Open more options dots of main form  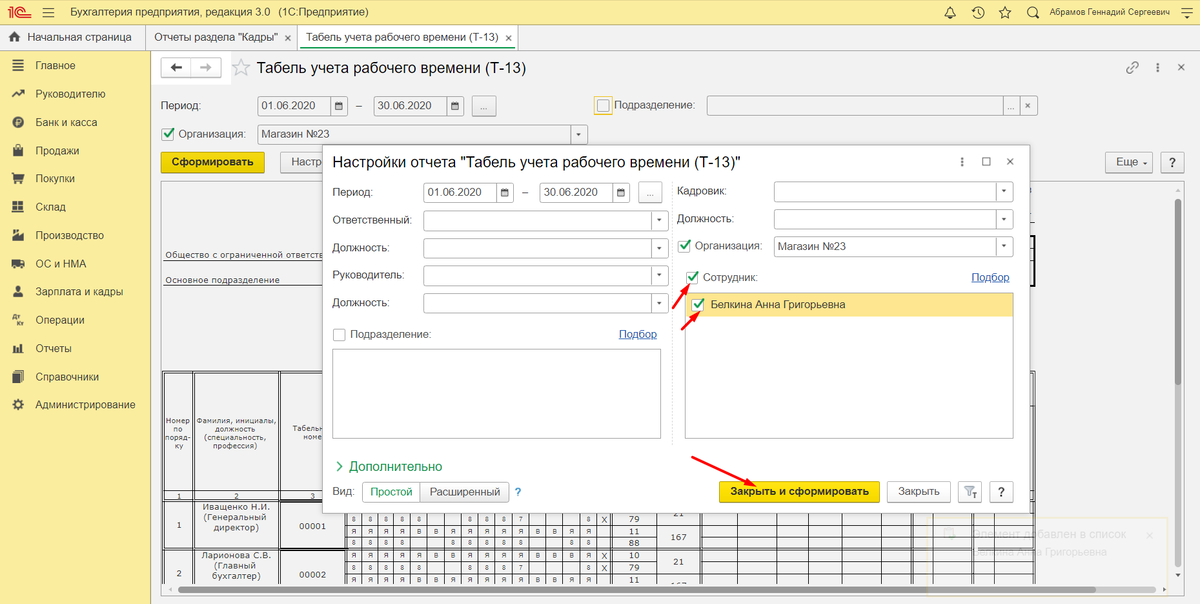(1160, 68)
